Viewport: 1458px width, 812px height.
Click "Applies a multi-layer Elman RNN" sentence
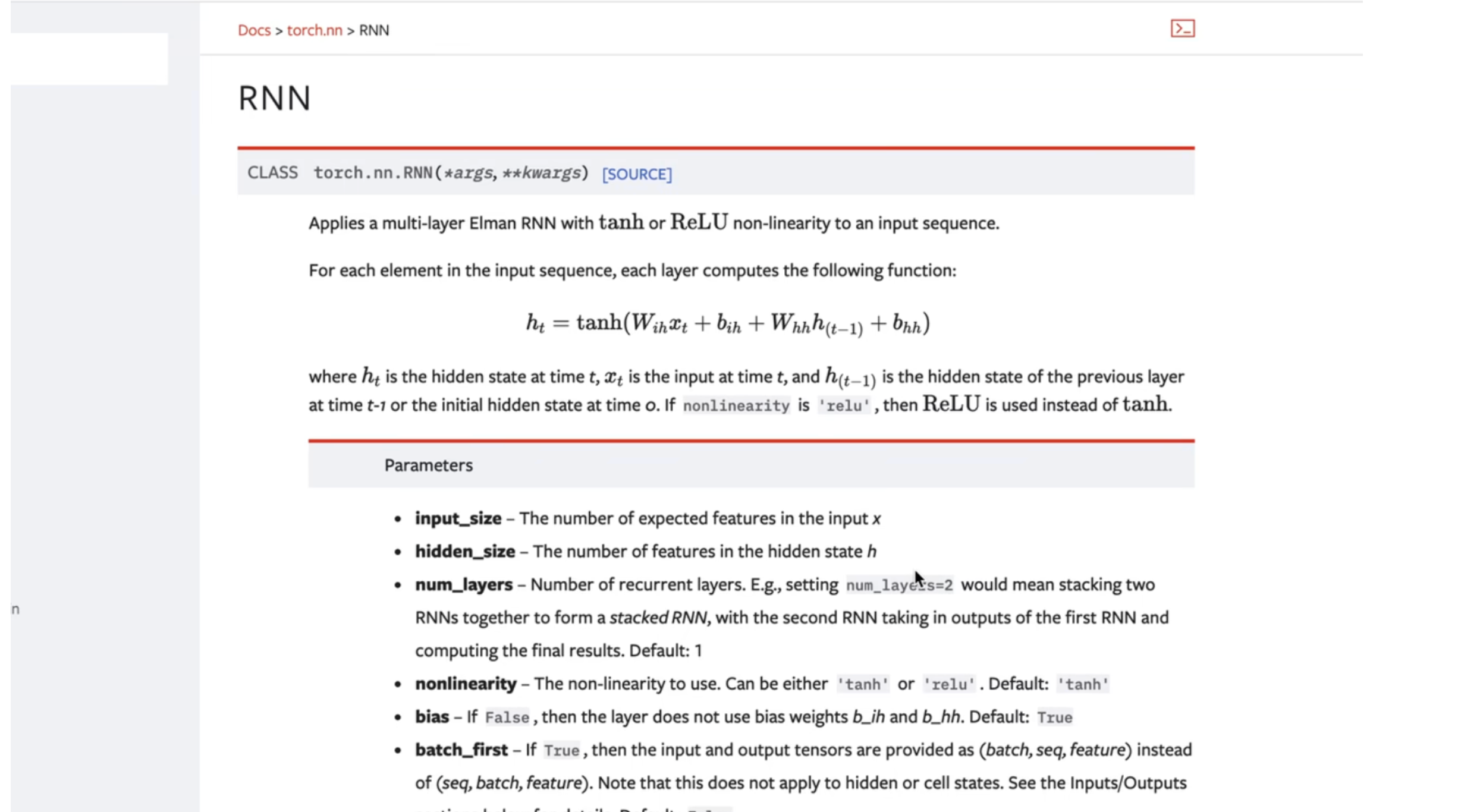point(653,223)
